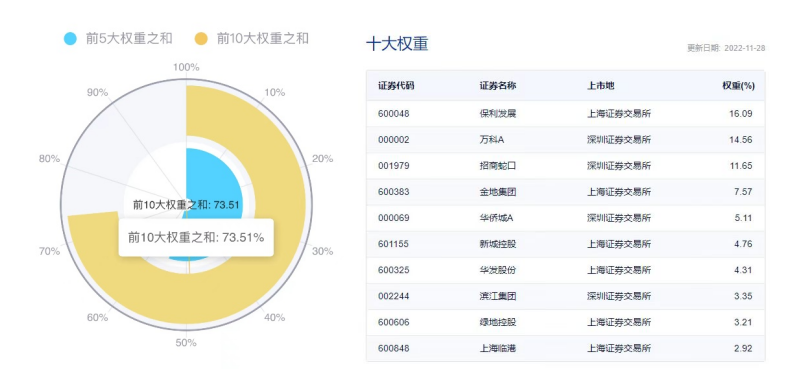Viewport: 805px width, 385px height.
Task: Select security code 600383
Action: [x=393, y=192]
